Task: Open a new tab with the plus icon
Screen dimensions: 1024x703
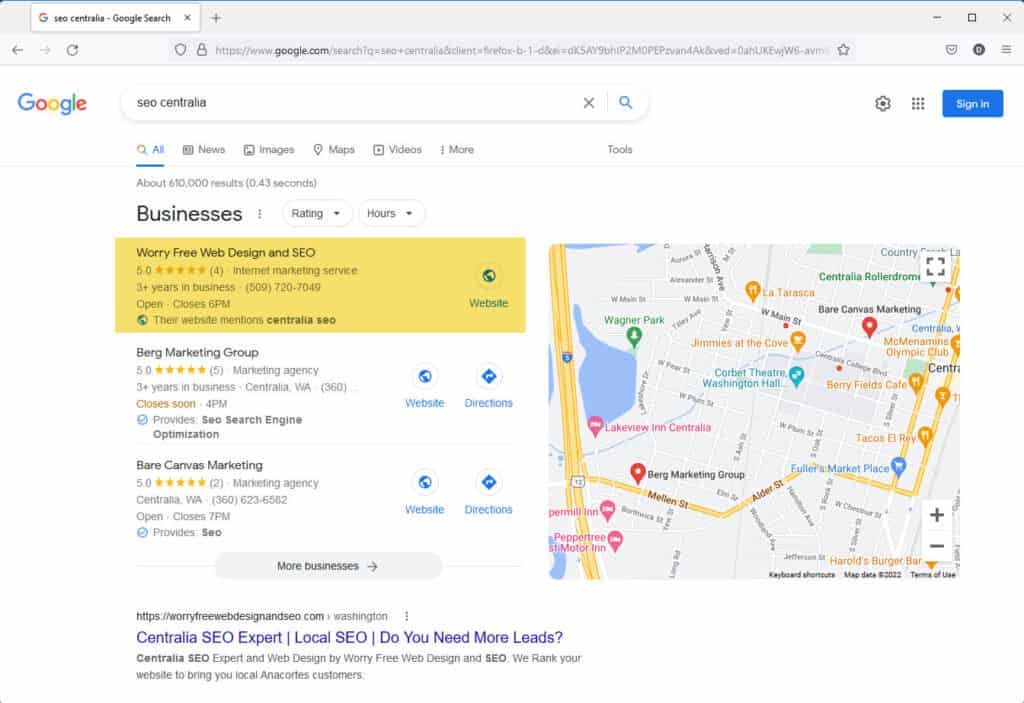Action: 216,18
